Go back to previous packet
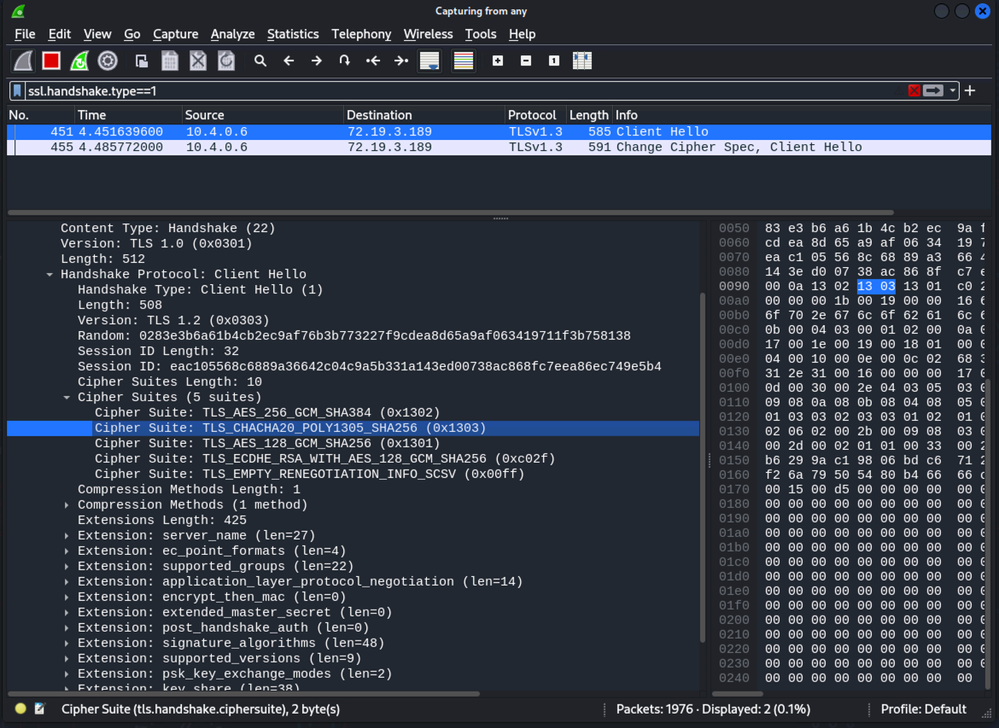Viewport: 999px width, 728px height. (x=289, y=61)
